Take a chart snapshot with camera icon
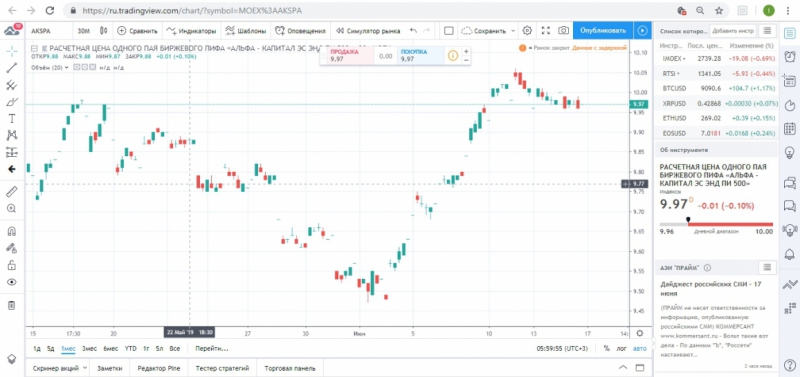This screenshot has width=800, height=377. [563, 31]
